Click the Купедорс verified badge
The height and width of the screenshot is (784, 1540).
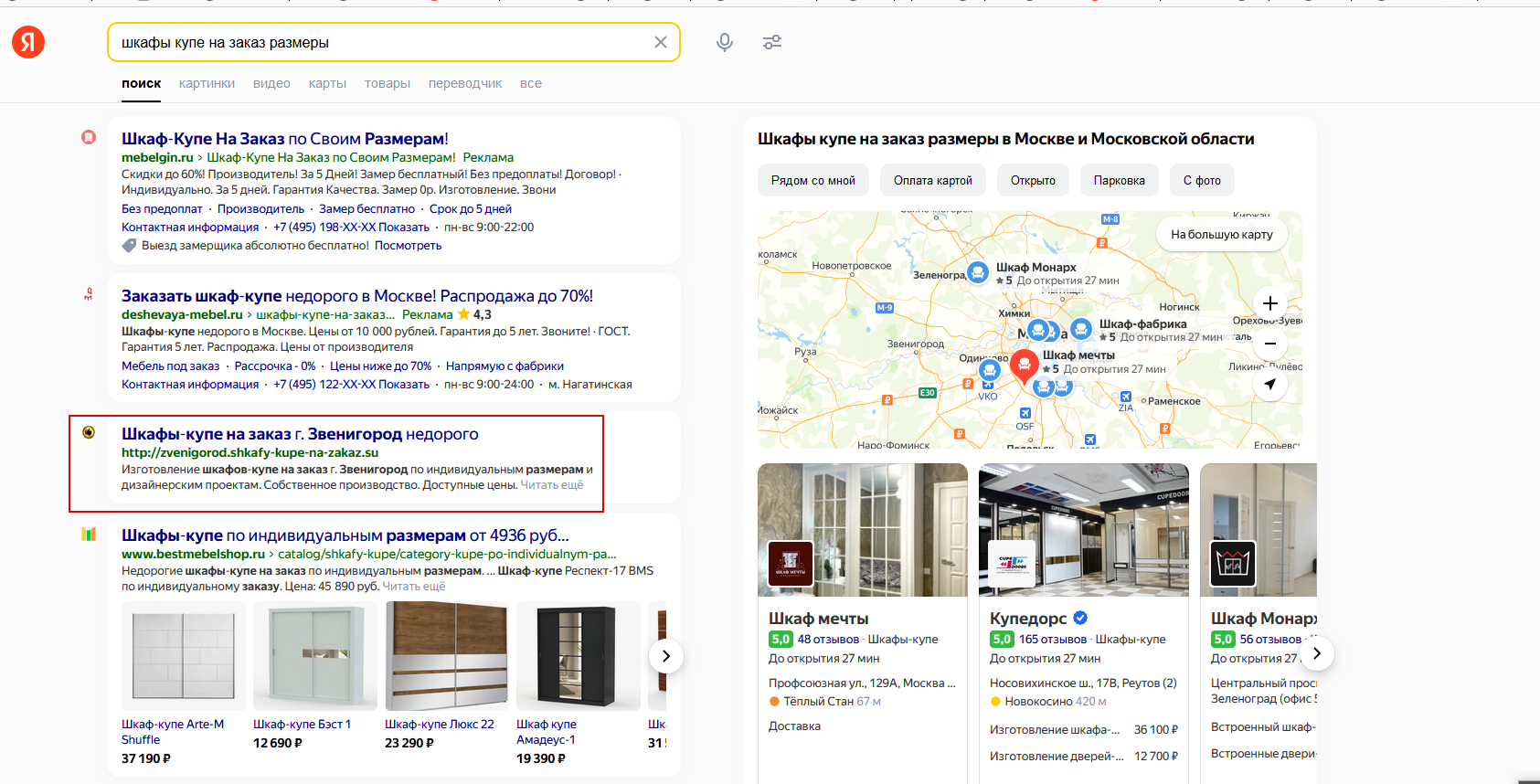coord(1080,618)
